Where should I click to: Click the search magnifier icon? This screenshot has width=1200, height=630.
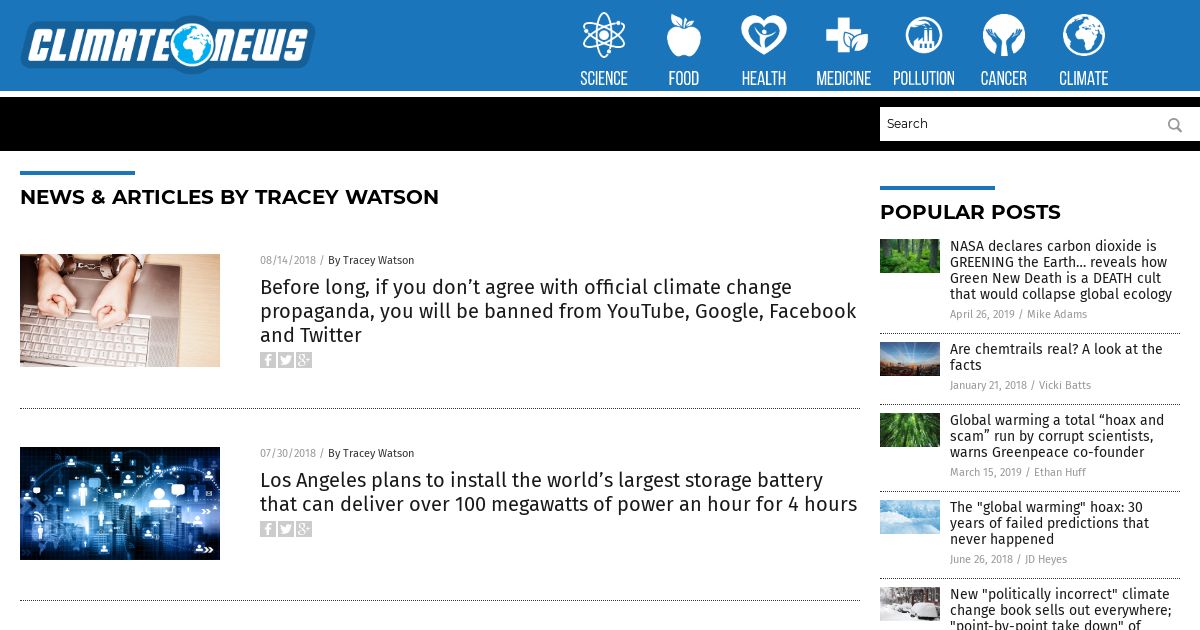pos(1175,125)
